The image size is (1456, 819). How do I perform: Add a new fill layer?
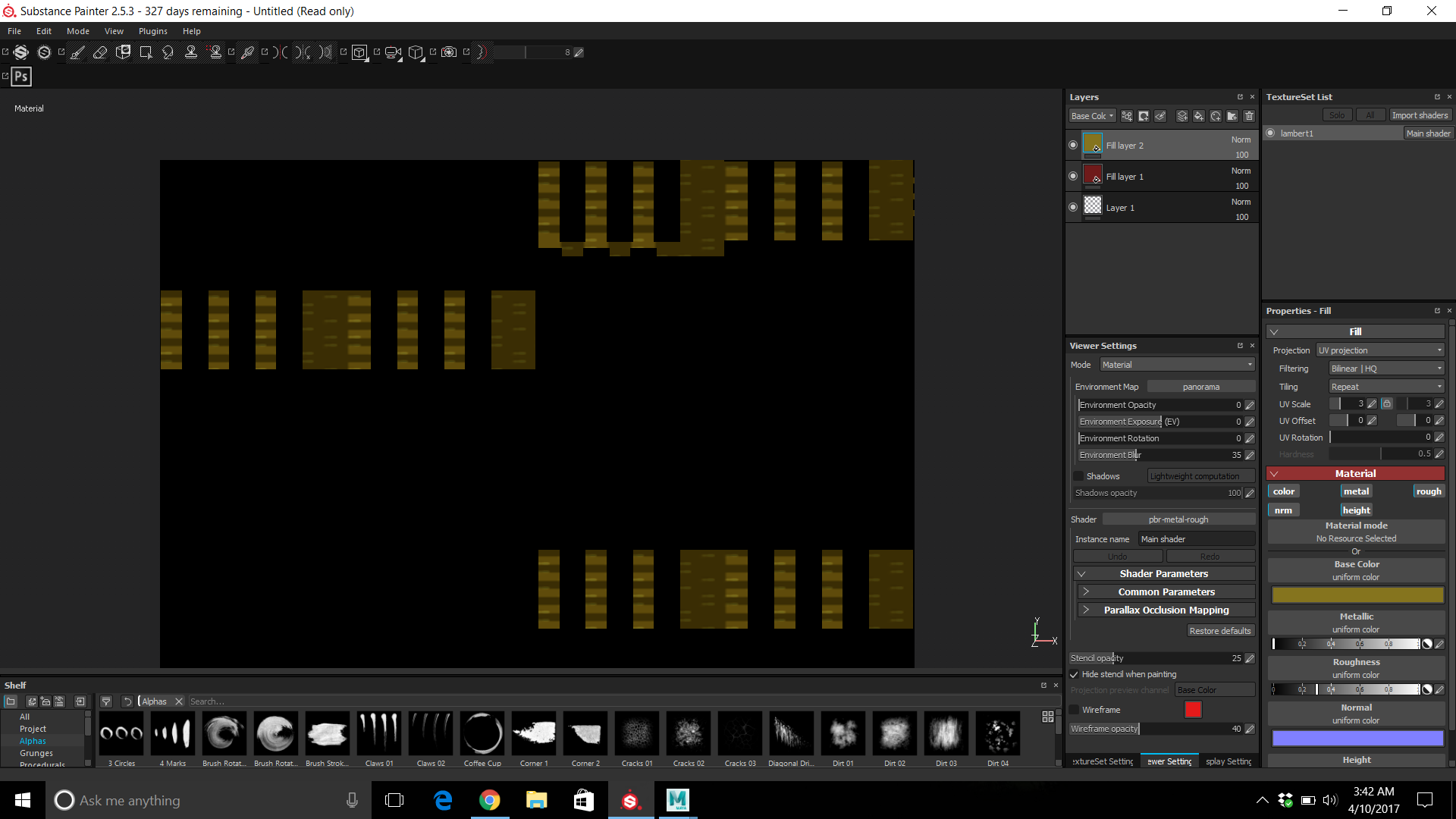(x=1199, y=116)
